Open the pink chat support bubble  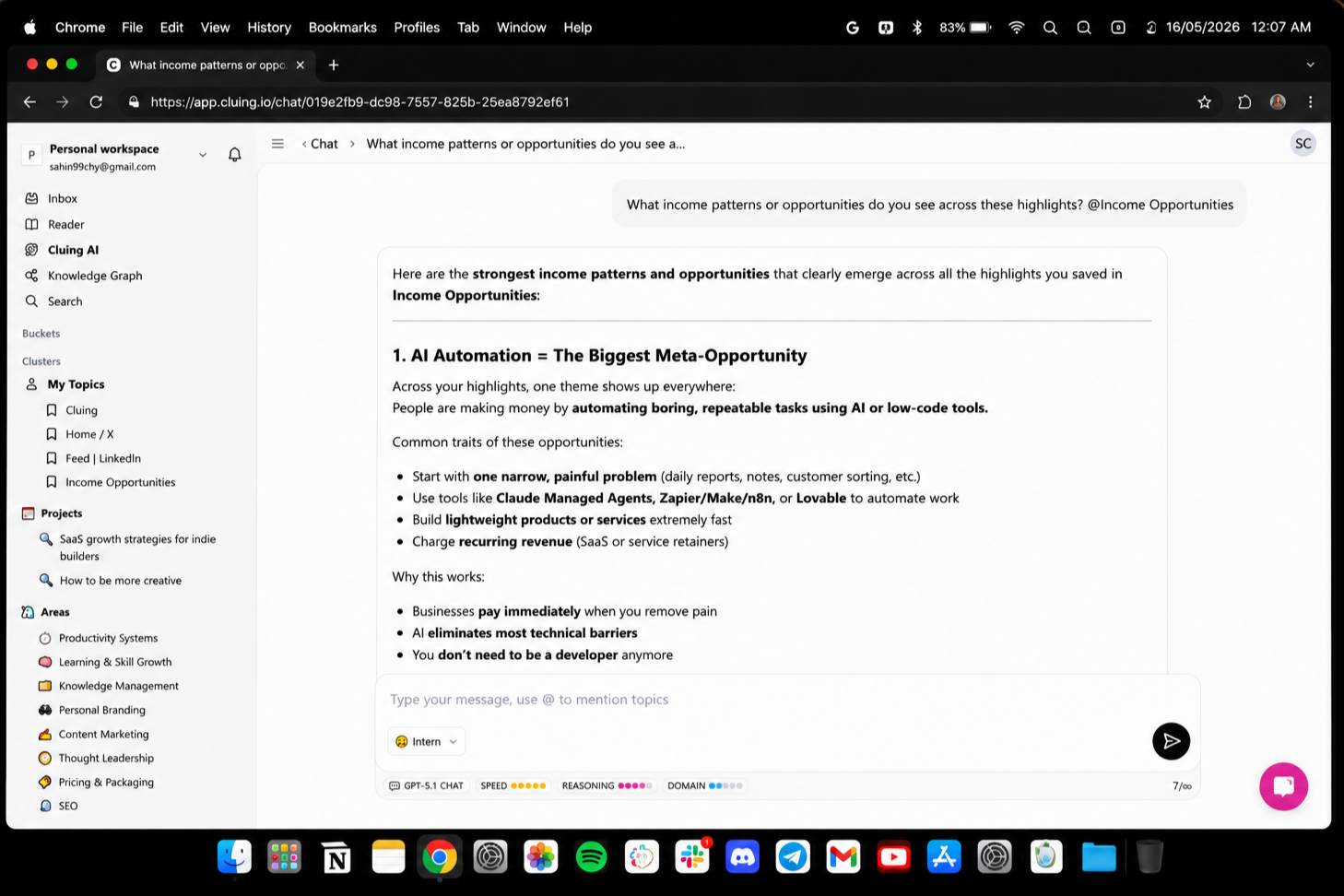tap(1283, 786)
